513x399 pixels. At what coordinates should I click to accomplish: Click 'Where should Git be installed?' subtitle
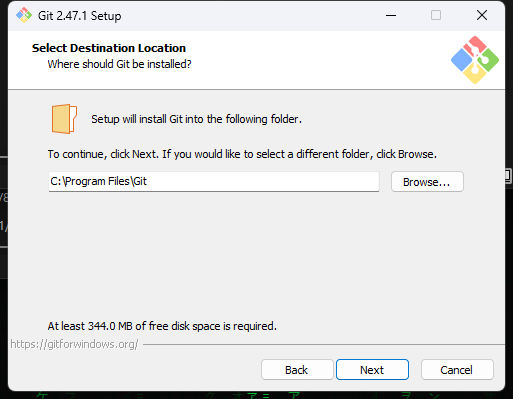[x=119, y=64]
